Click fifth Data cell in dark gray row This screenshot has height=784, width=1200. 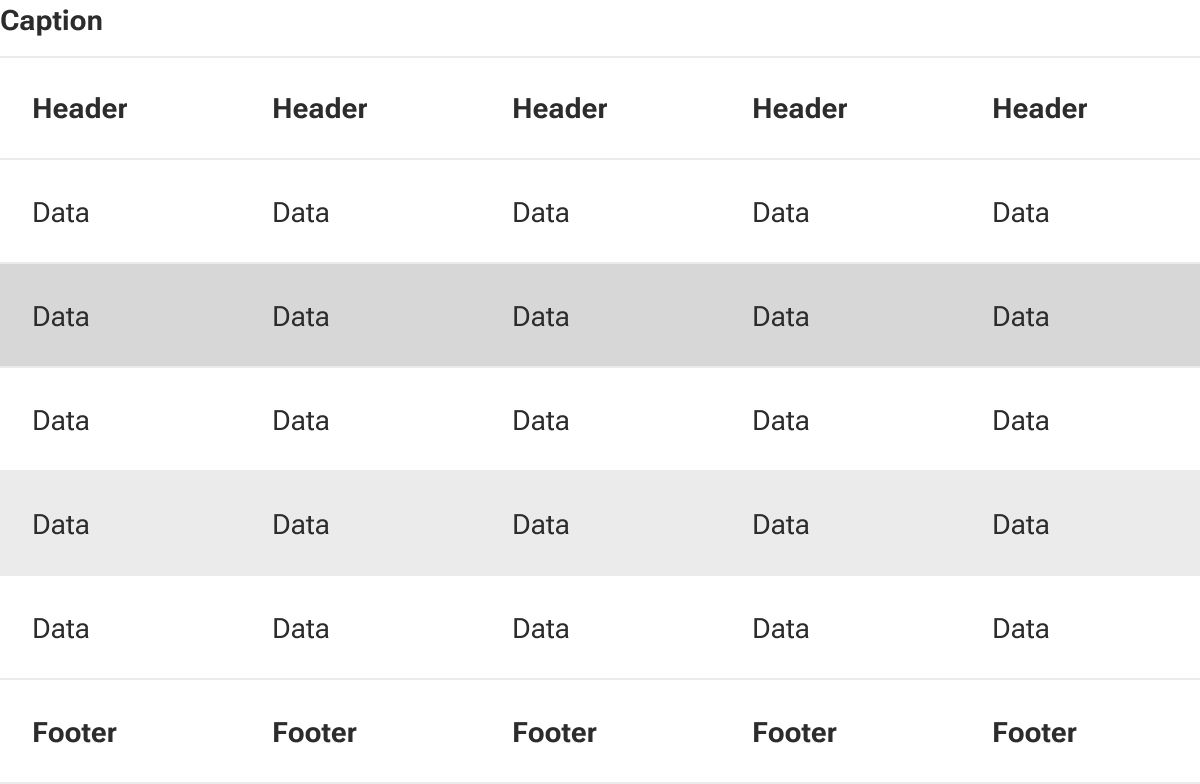pyautogui.click(x=1080, y=316)
